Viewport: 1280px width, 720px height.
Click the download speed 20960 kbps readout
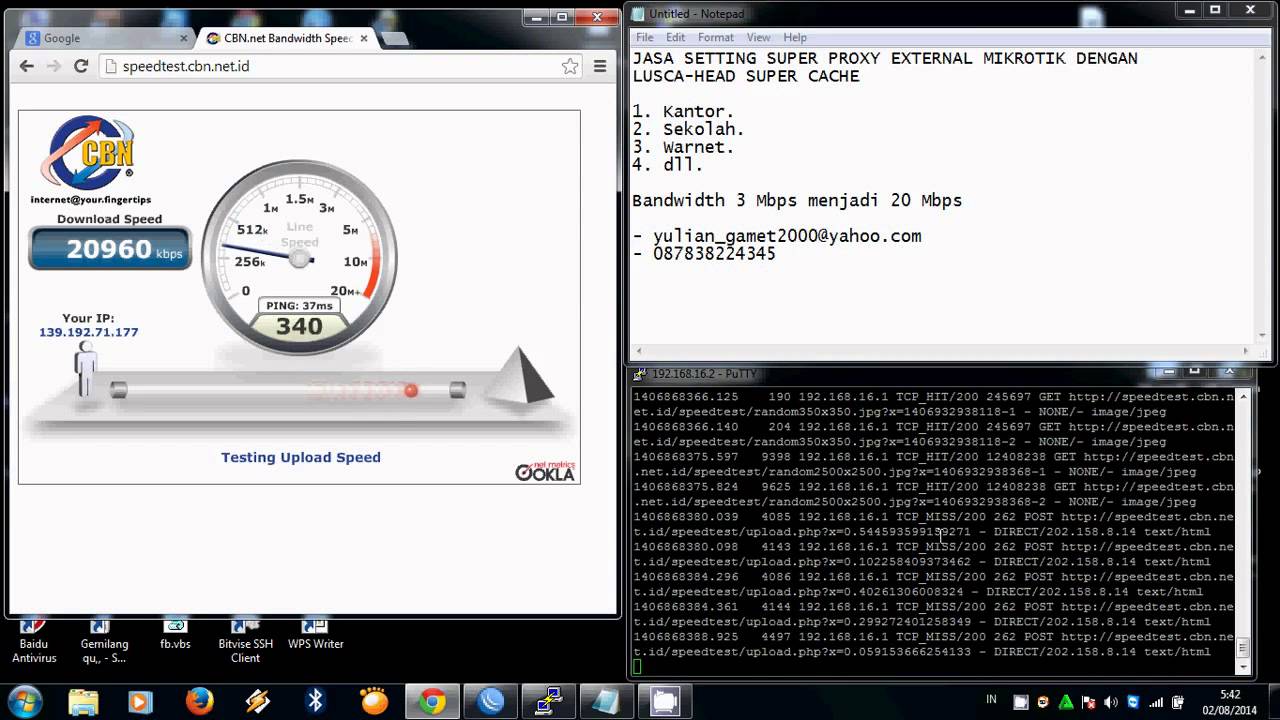pyautogui.click(x=110, y=249)
